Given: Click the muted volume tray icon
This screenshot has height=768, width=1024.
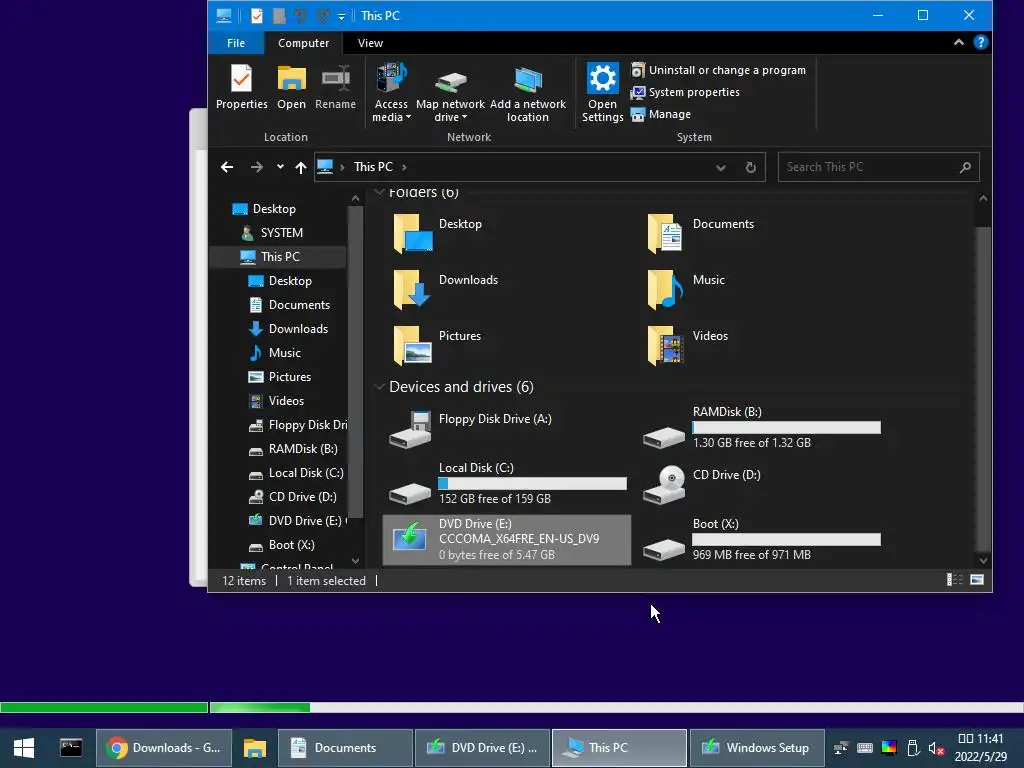Looking at the screenshot, I should click(936, 748).
